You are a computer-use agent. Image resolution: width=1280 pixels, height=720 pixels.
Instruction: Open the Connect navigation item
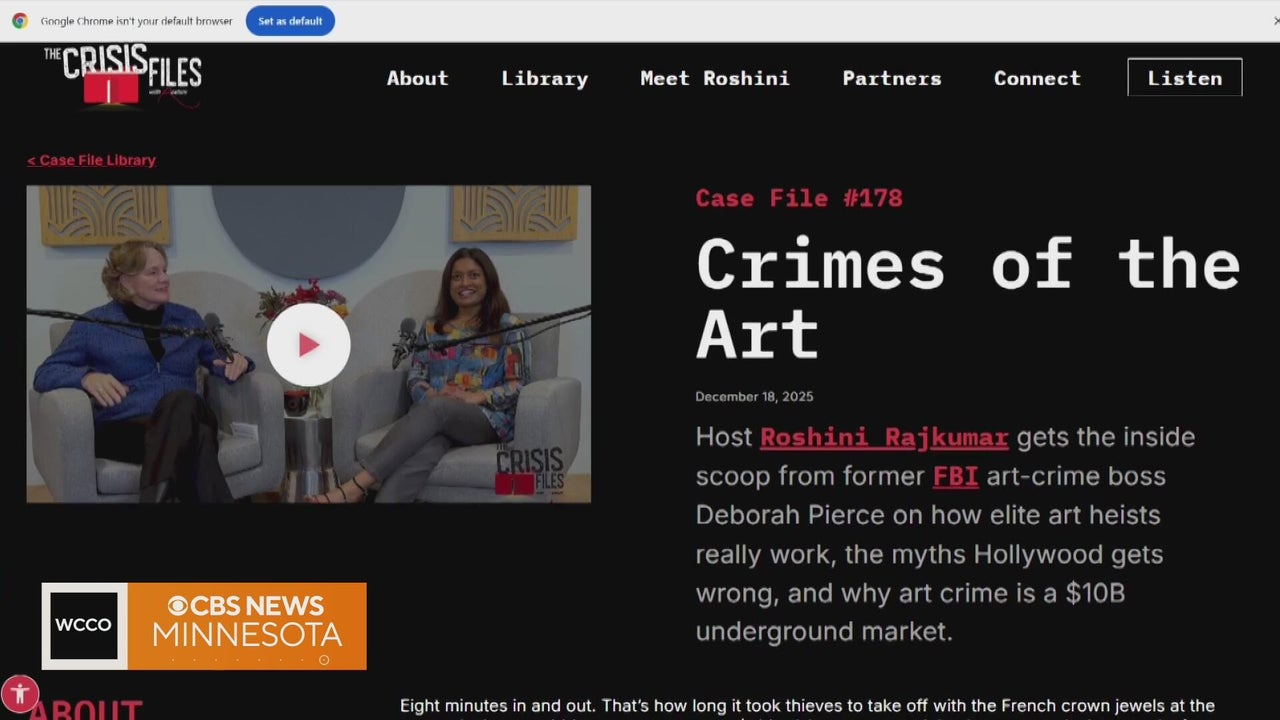1036,78
